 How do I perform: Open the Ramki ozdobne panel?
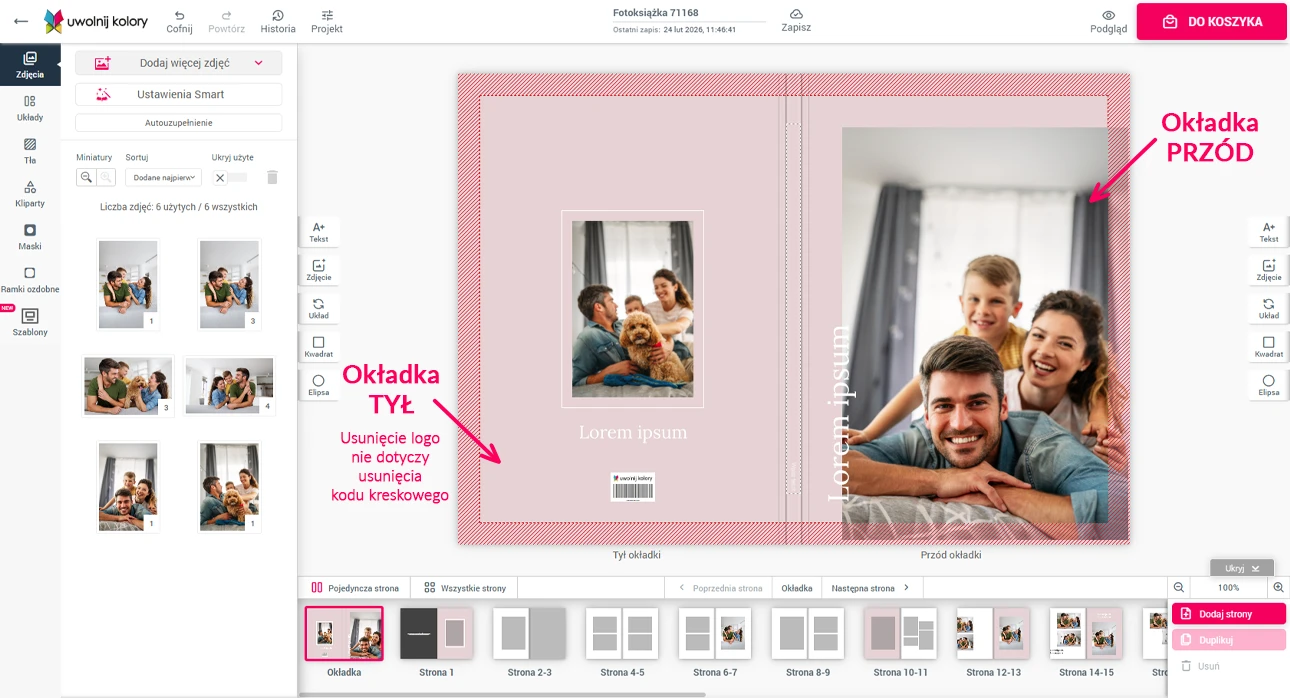coord(30,281)
